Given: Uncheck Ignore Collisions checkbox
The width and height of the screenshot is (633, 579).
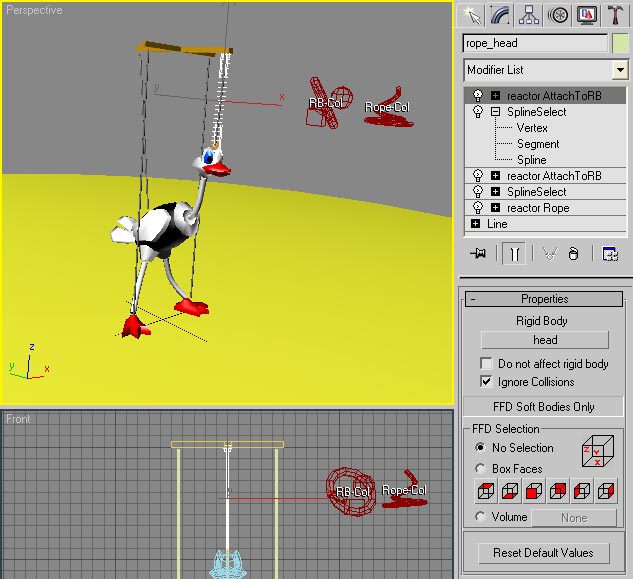Looking at the screenshot, I should pyautogui.click(x=487, y=382).
